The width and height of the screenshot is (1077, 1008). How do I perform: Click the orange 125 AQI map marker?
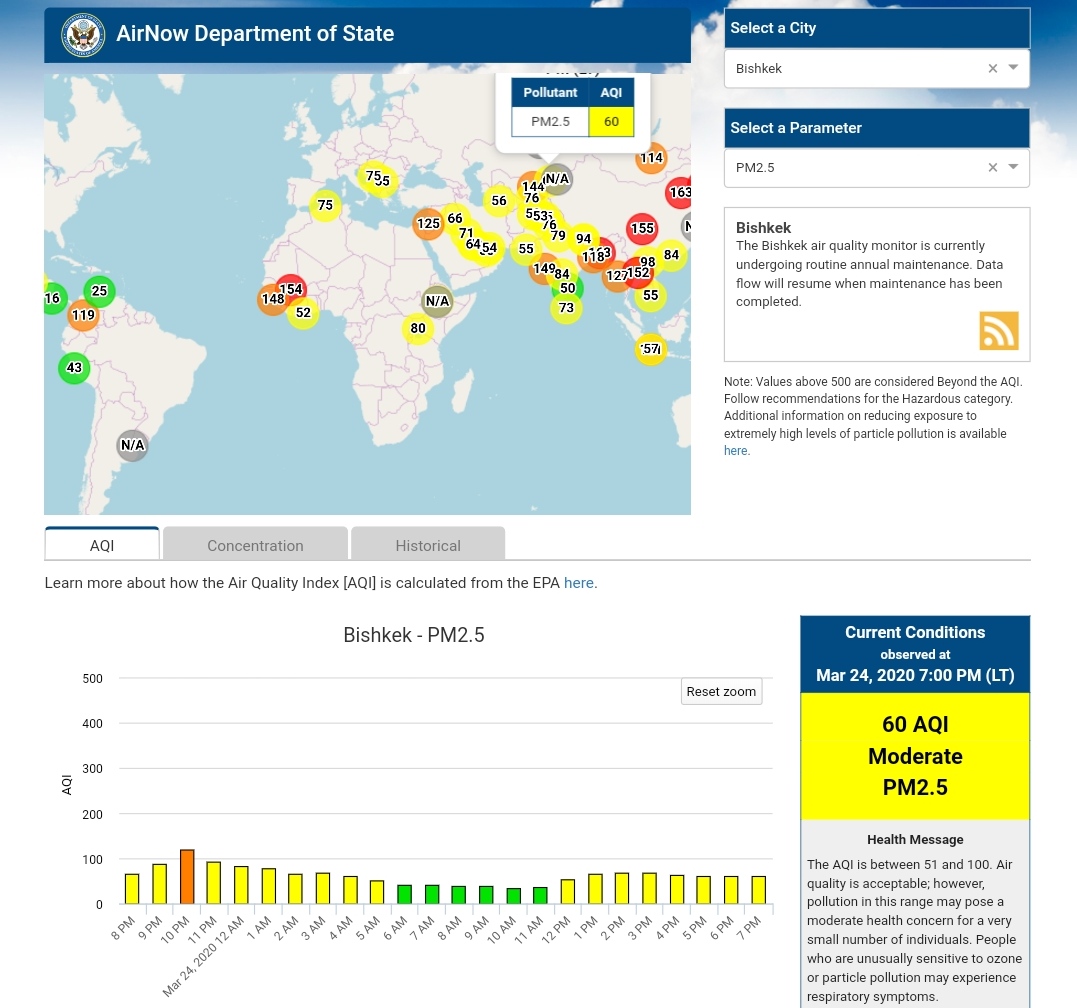428,223
